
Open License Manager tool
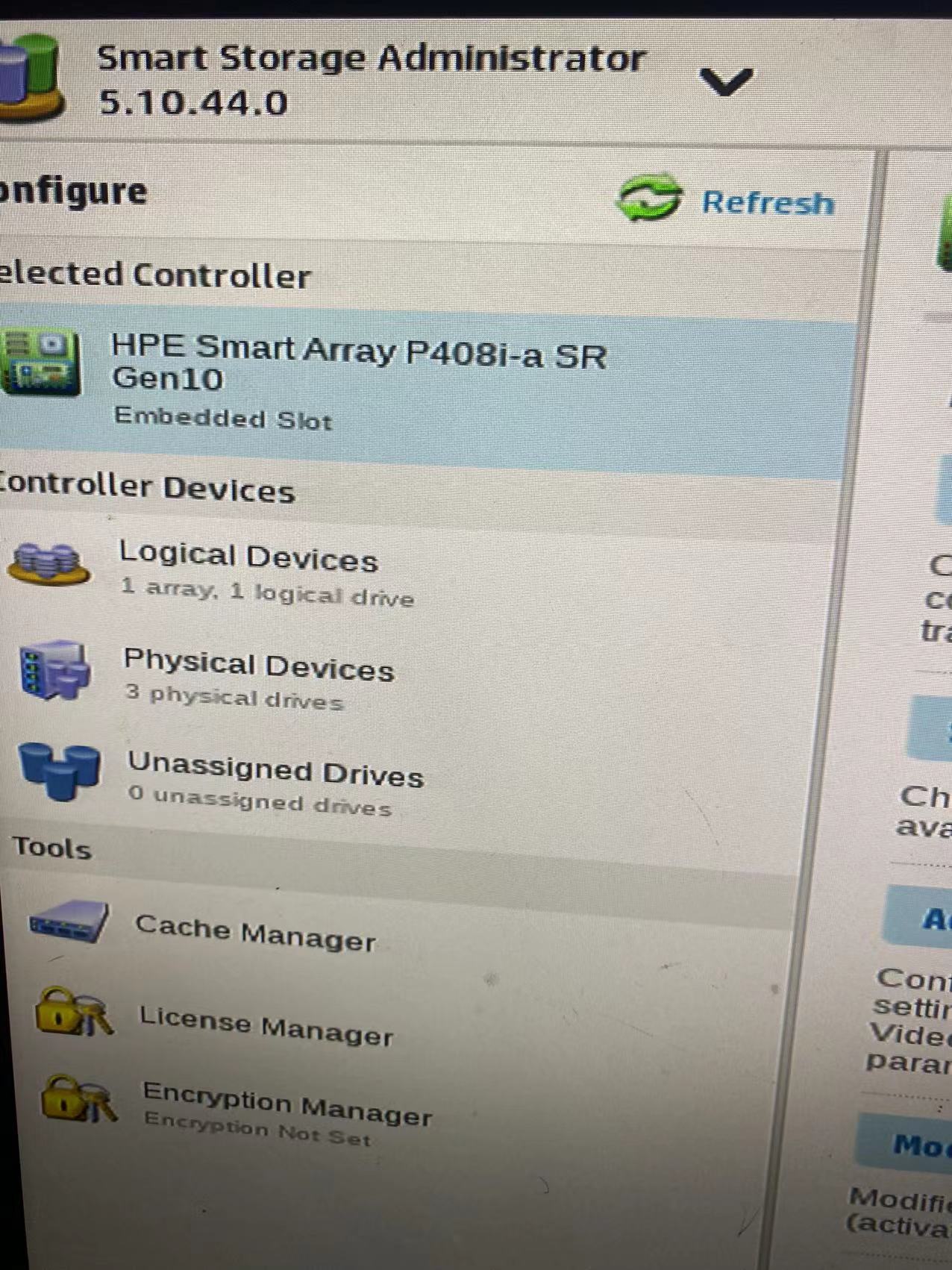coord(266,1025)
